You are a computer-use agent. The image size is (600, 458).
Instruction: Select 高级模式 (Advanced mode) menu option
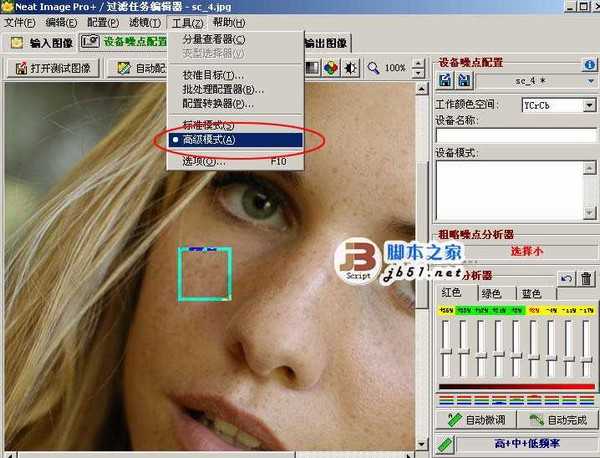point(209,140)
